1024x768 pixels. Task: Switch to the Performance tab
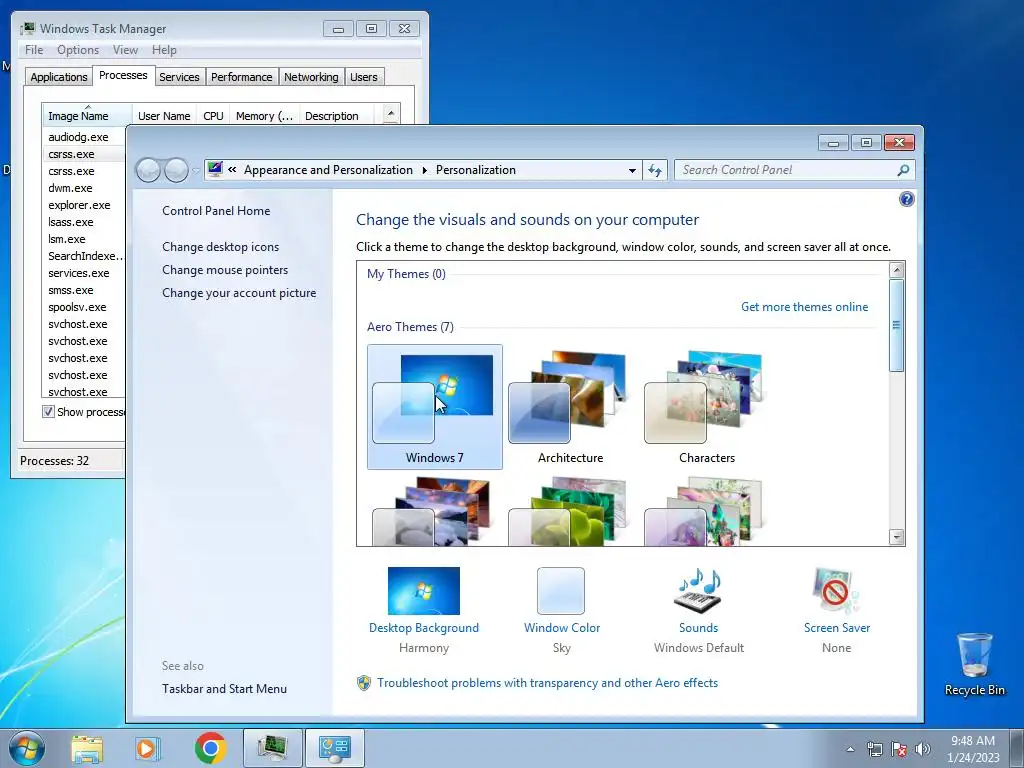[242, 77]
